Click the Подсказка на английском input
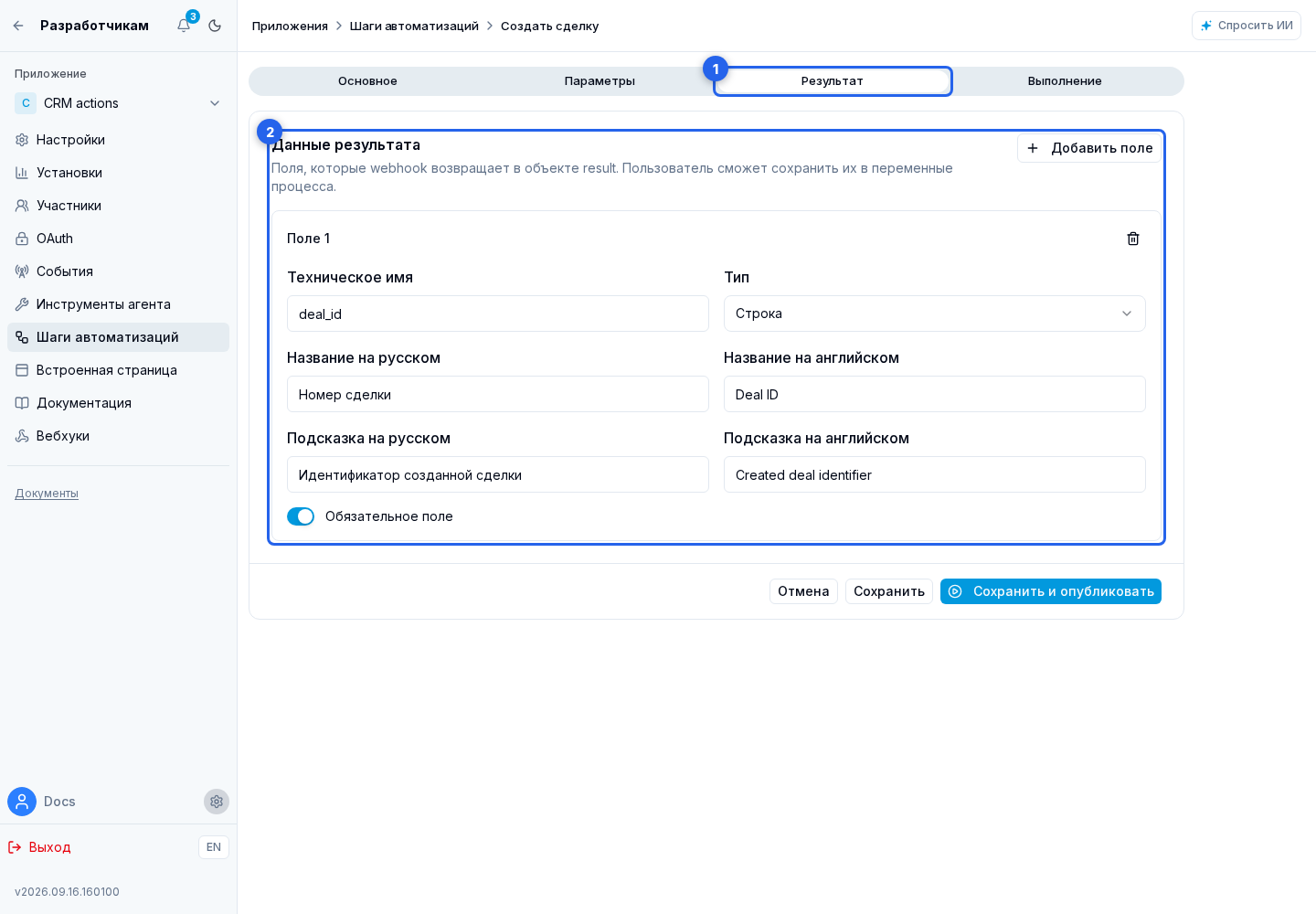Screen dimensions: 1316x914 coord(934,474)
